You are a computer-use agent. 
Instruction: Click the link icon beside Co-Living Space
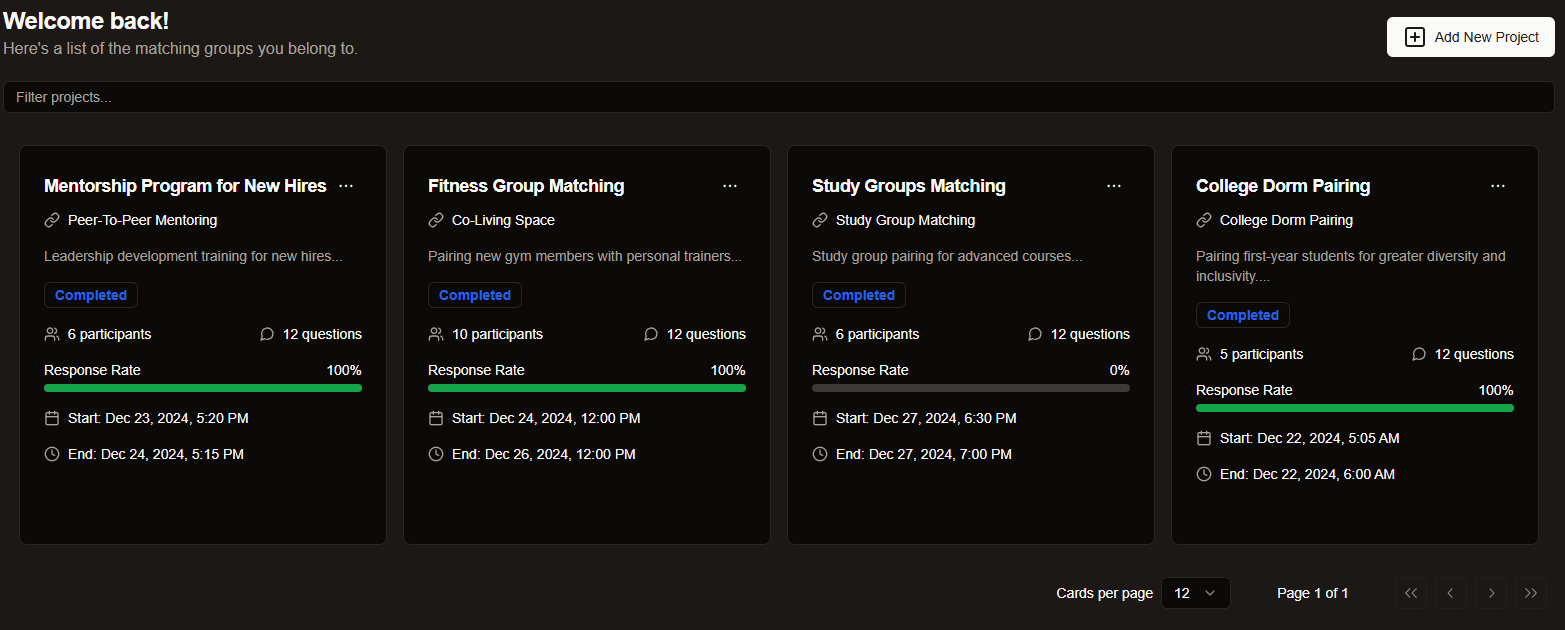pos(437,219)
